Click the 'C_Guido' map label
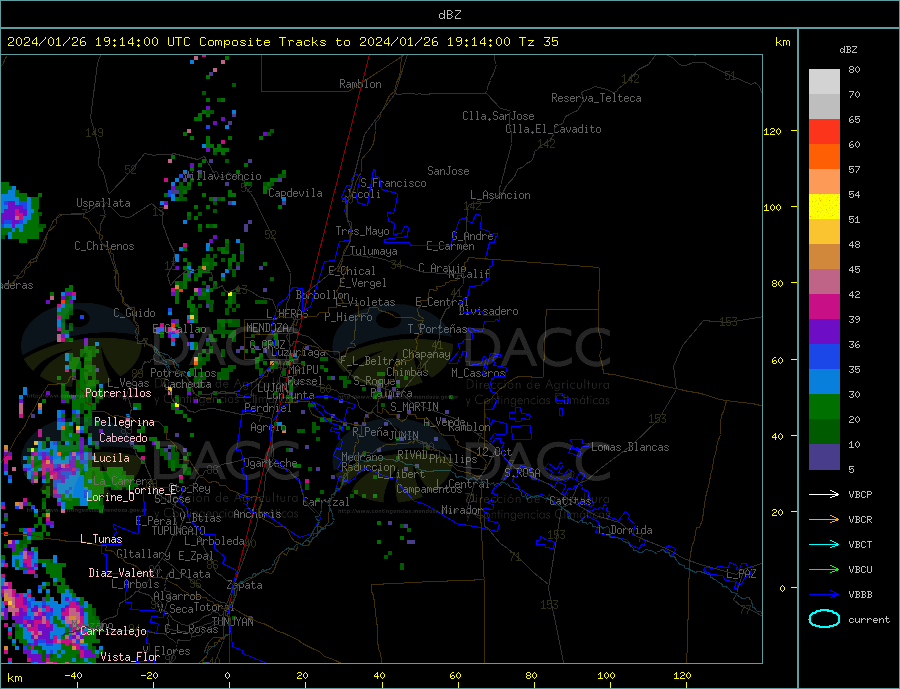The width and height of the screenshot is (900, 689). (x=134, y=313)
